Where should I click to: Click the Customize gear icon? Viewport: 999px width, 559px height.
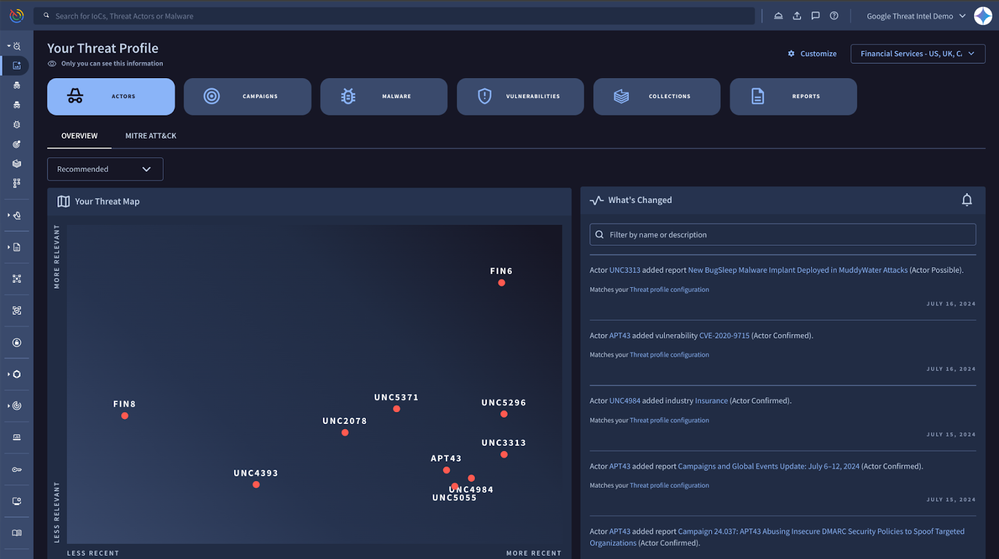coord(791,54)
